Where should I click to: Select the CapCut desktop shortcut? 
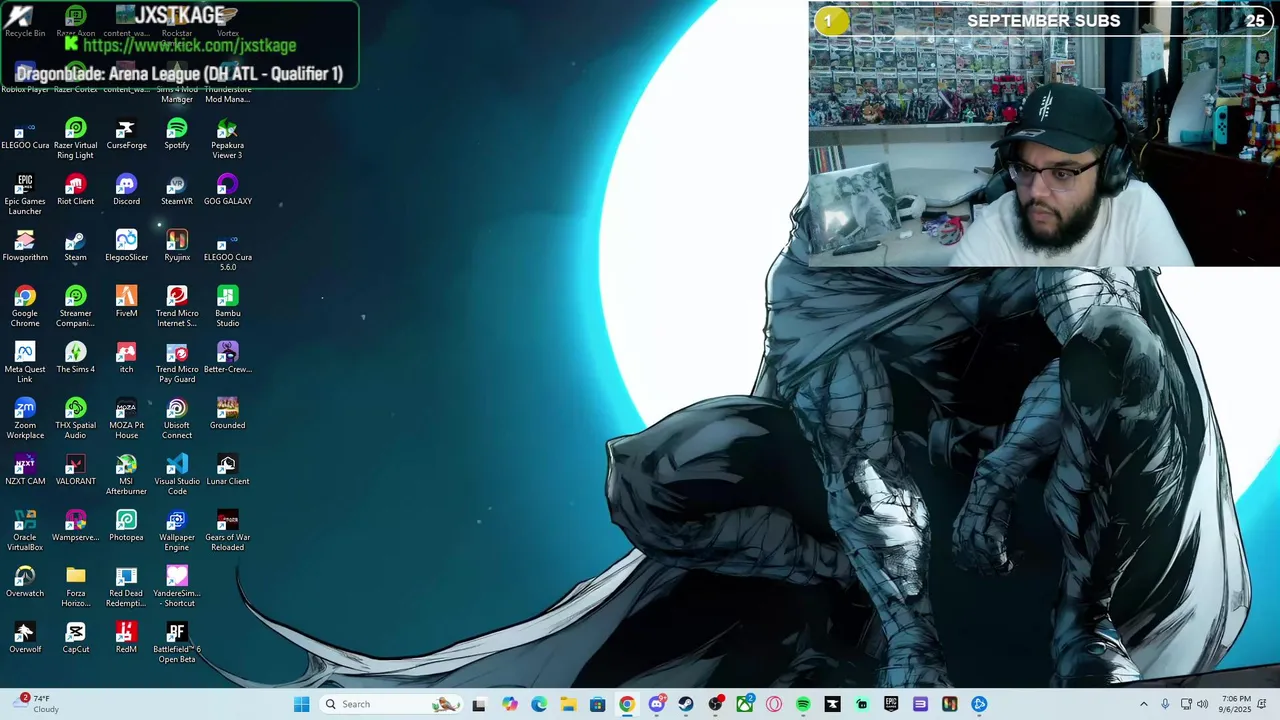click(x=75, y=639)
